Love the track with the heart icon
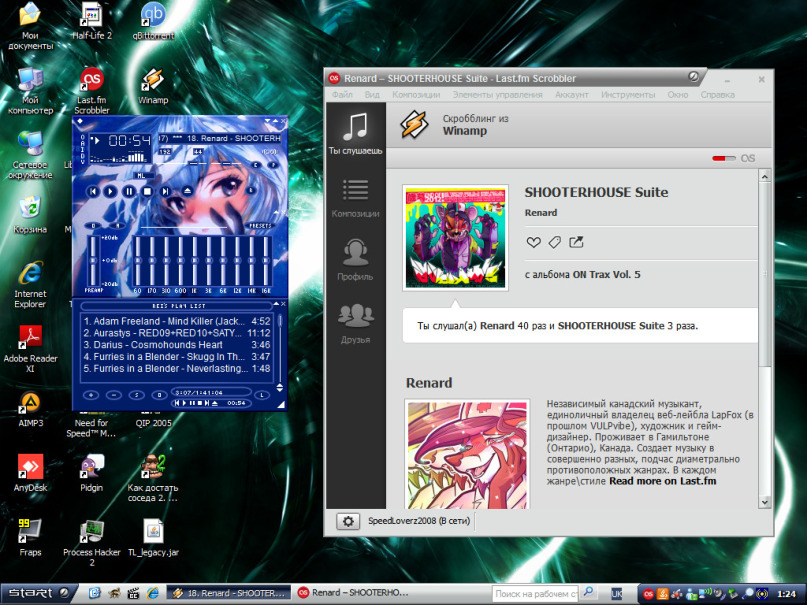 pyautogui.click(x=533, y=242)
